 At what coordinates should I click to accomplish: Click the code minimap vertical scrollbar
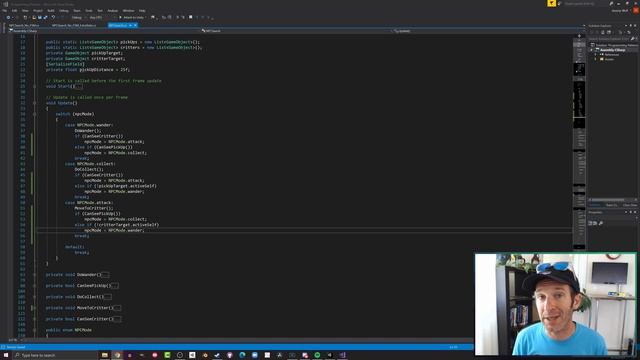pos(579,143)
